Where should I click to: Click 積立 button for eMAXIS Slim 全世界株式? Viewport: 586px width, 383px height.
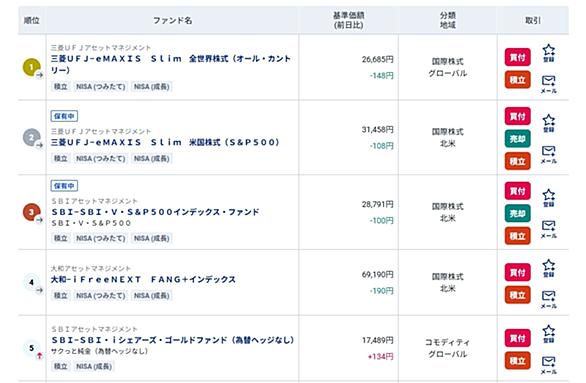[518, 80]
